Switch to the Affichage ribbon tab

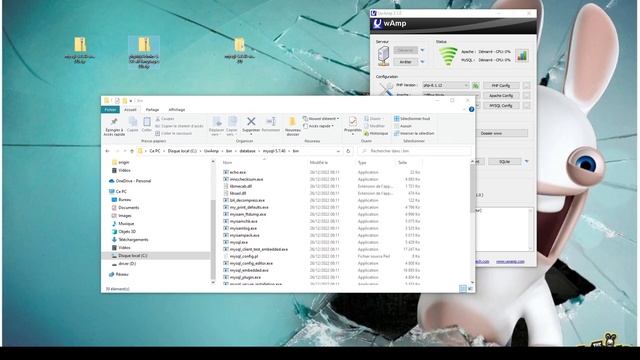coord(177,109)
